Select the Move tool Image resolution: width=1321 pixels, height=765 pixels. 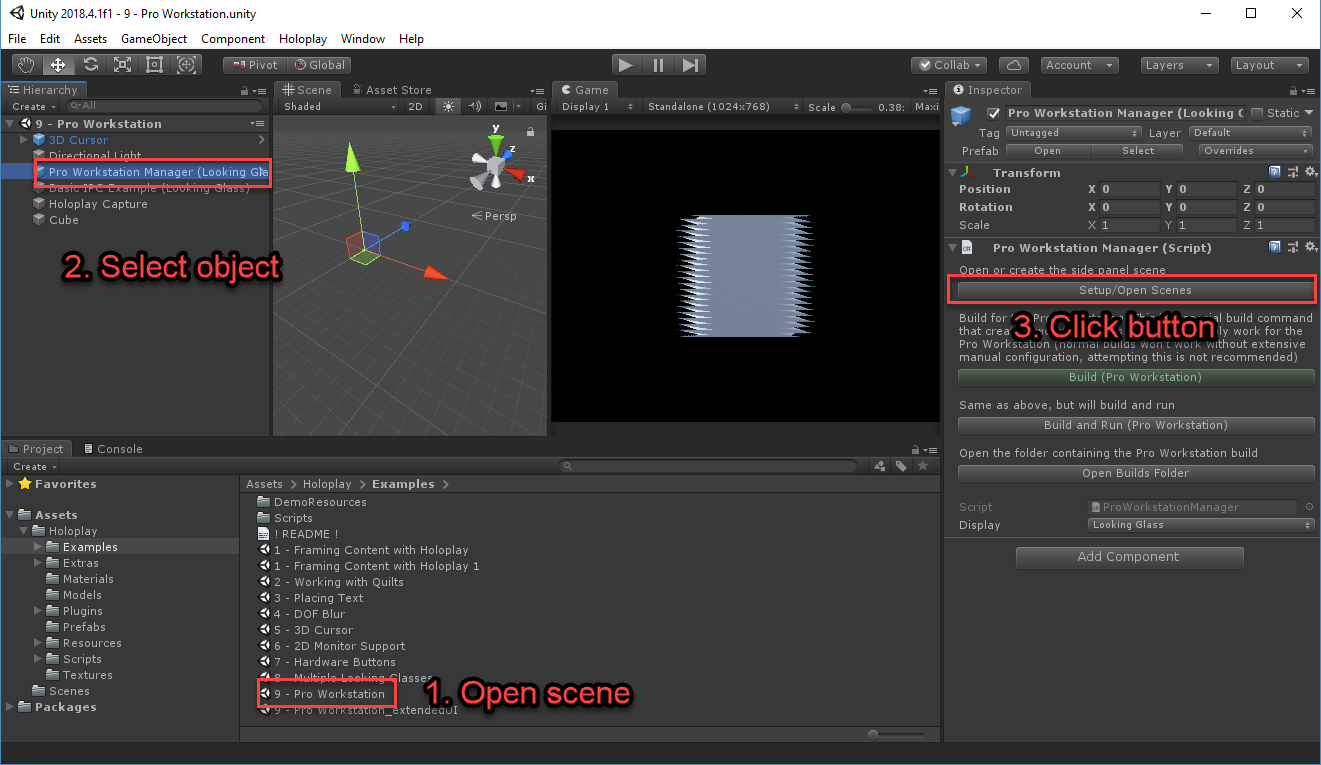coord(58,65)
